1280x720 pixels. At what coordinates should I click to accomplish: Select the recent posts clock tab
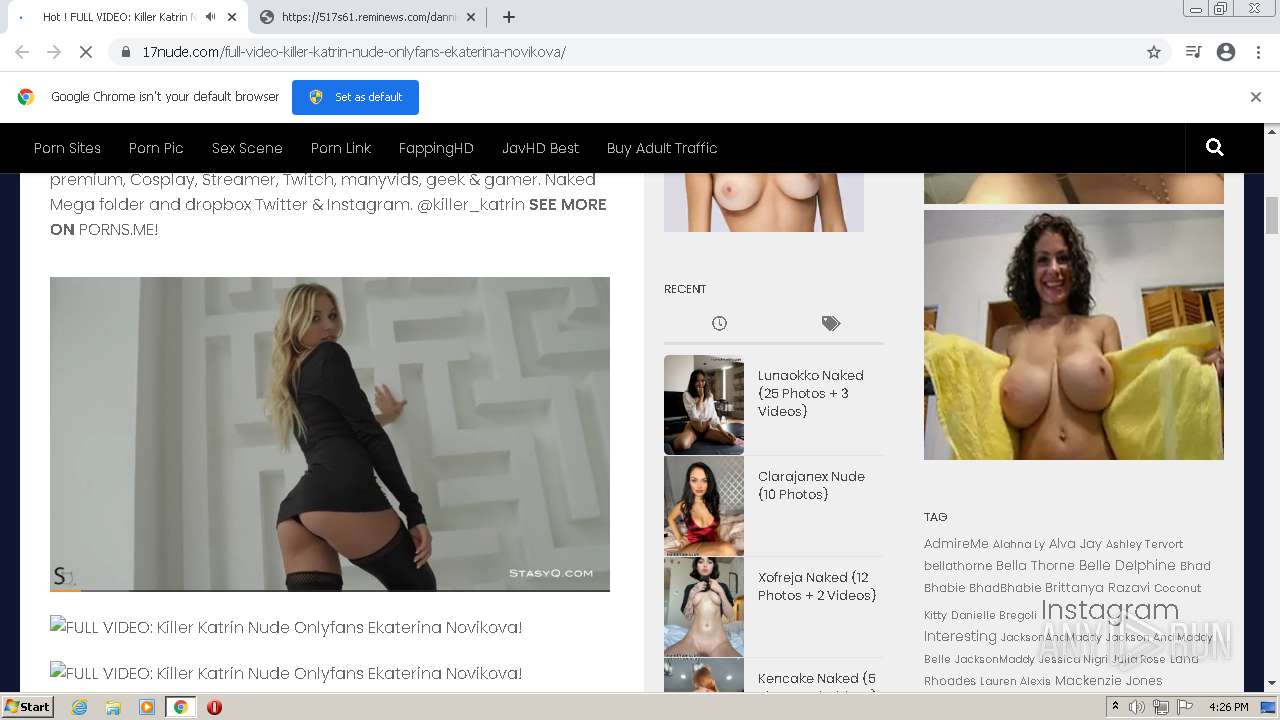(x=719, y=323)
